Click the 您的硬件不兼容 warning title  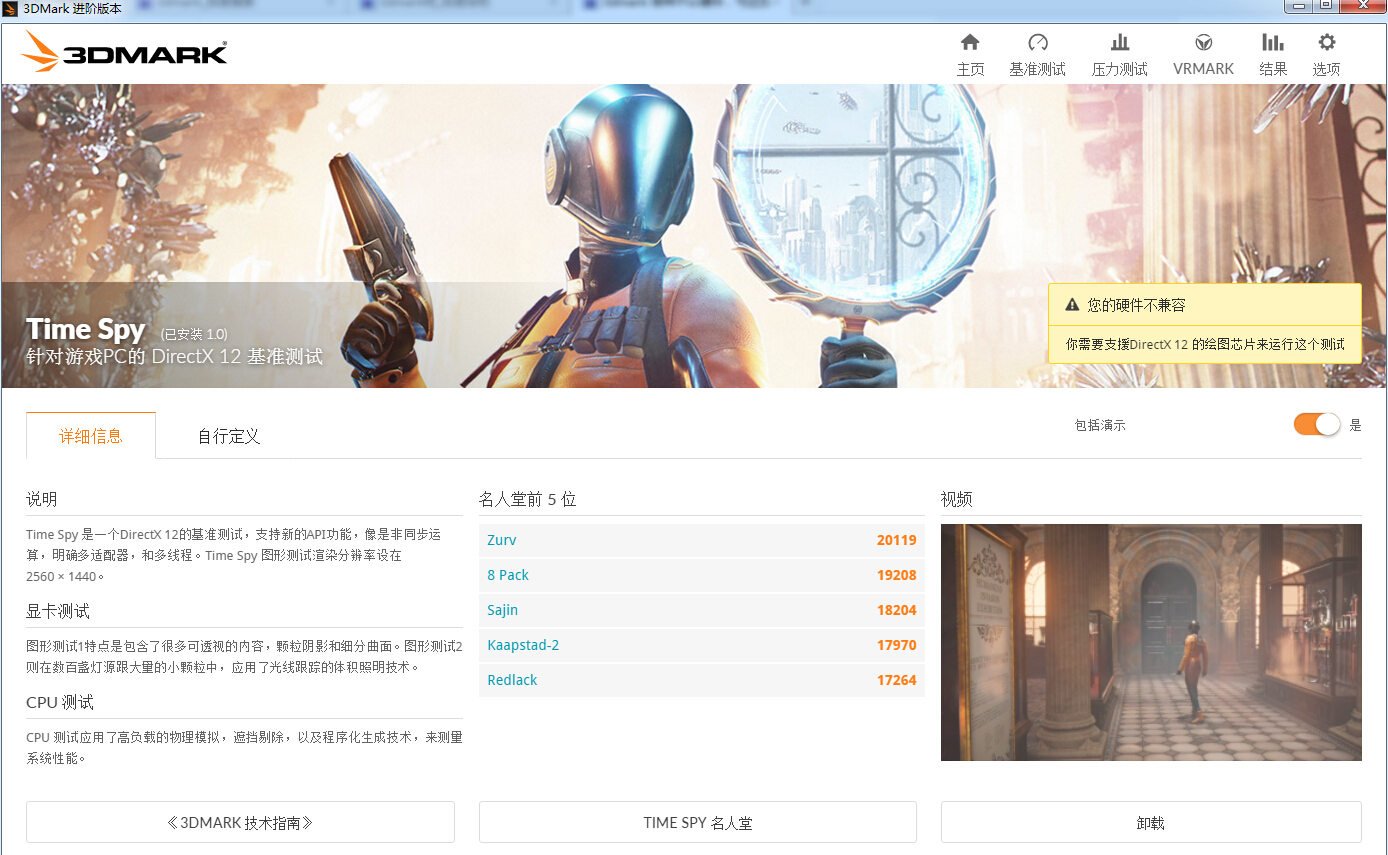pos(1136,305)
